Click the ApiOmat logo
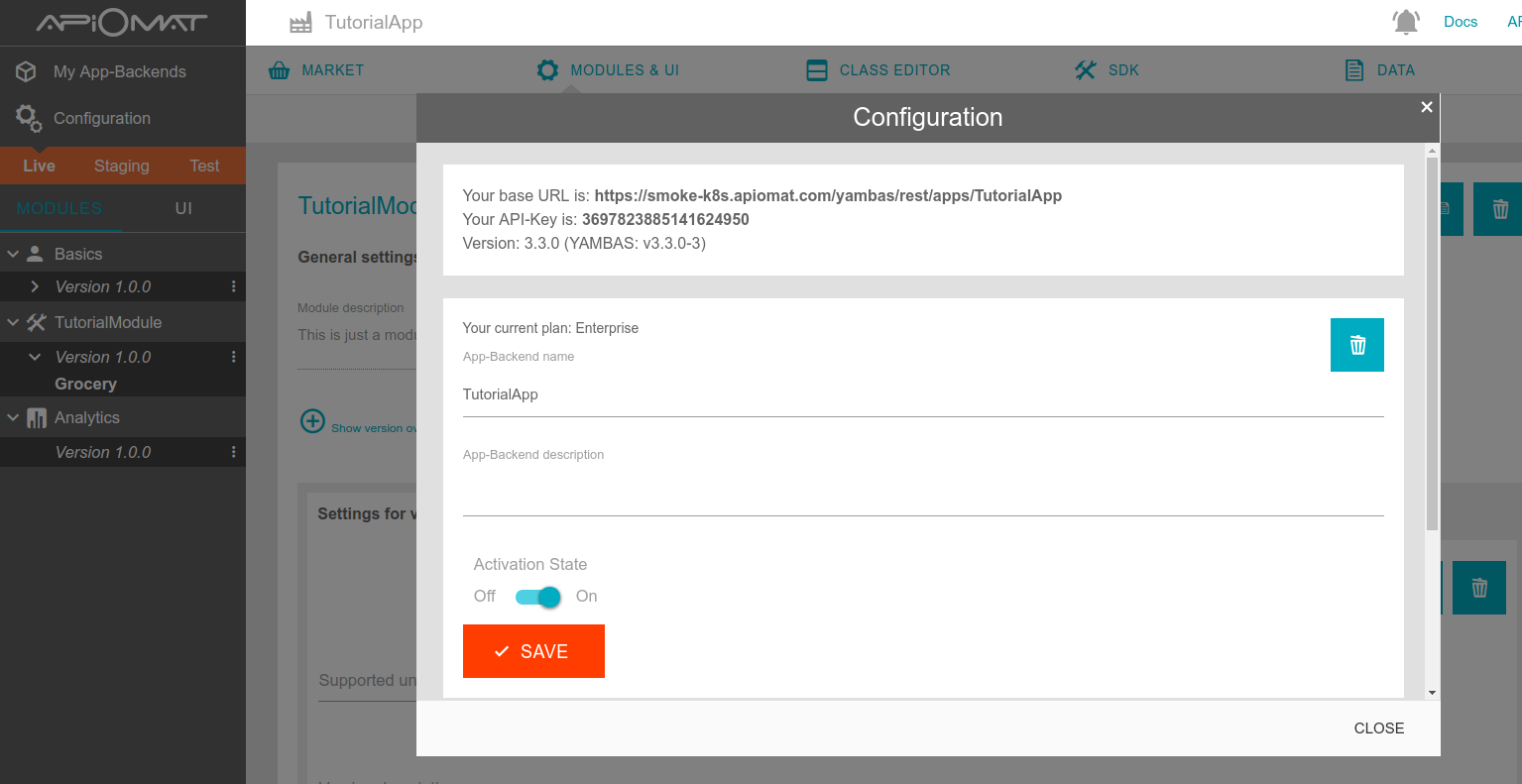This screenshot has height=784, width=1522. [122, 22]
